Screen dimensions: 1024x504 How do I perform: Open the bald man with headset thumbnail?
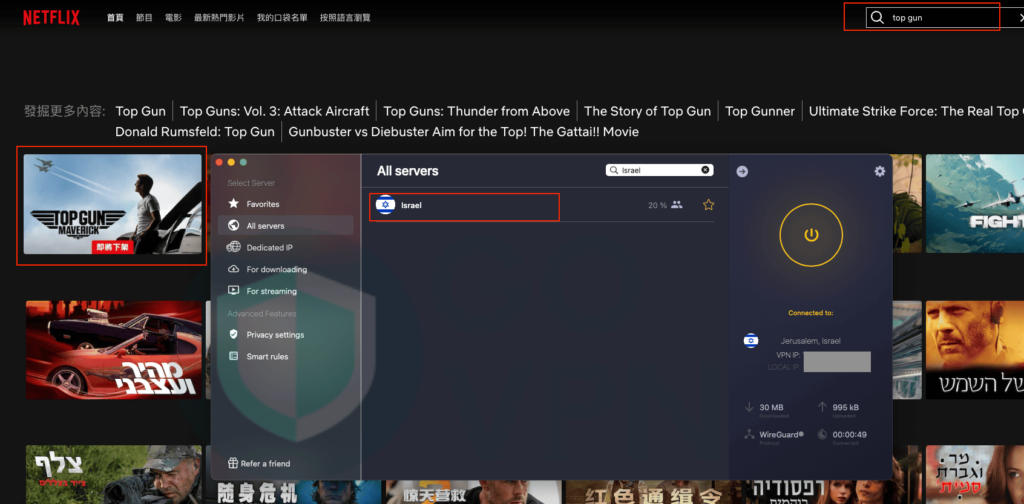[x=974, y=350]
